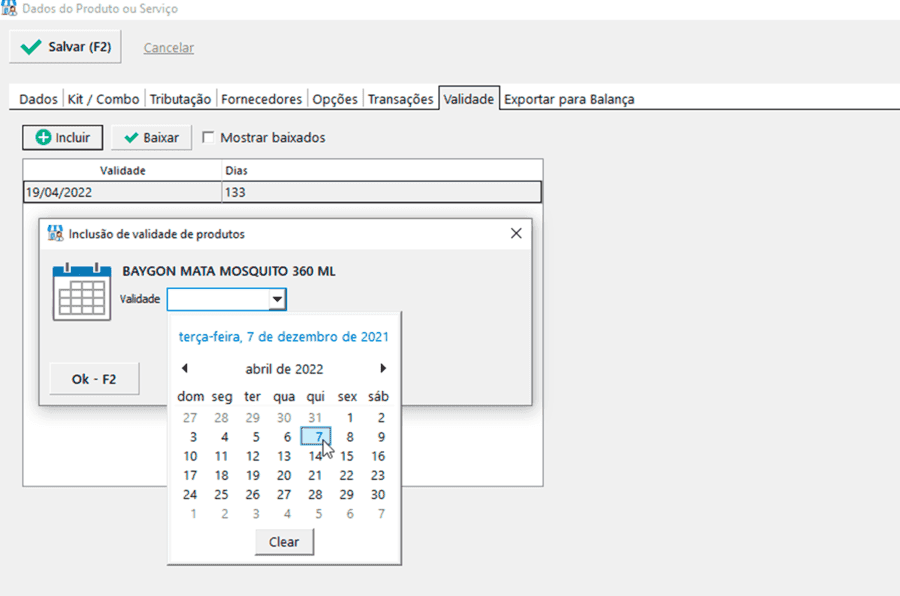Select the Validade tab
Image resolution: width=900 pixels, height=596 pixels.
[x=469, y=98]
